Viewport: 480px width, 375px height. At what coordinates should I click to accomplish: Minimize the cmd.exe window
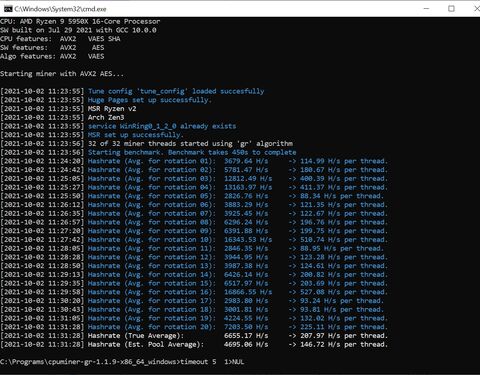coord(426,9)
